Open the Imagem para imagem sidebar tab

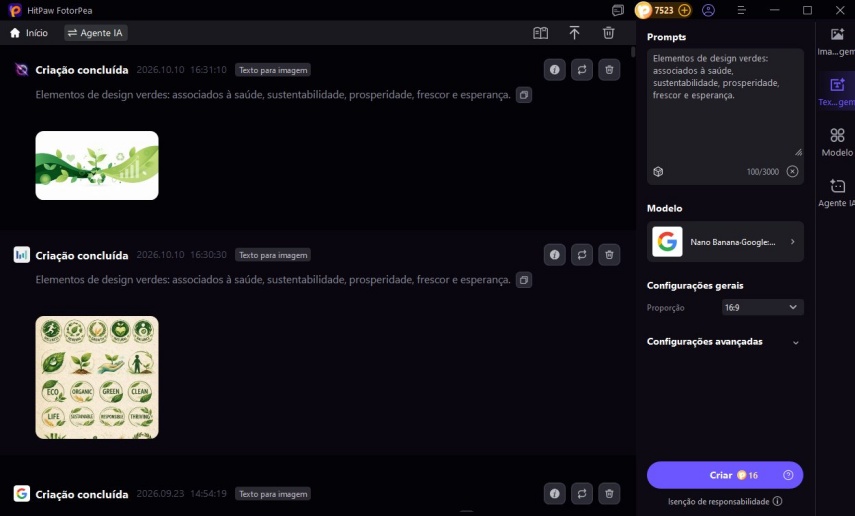click(x=836, y=42)
